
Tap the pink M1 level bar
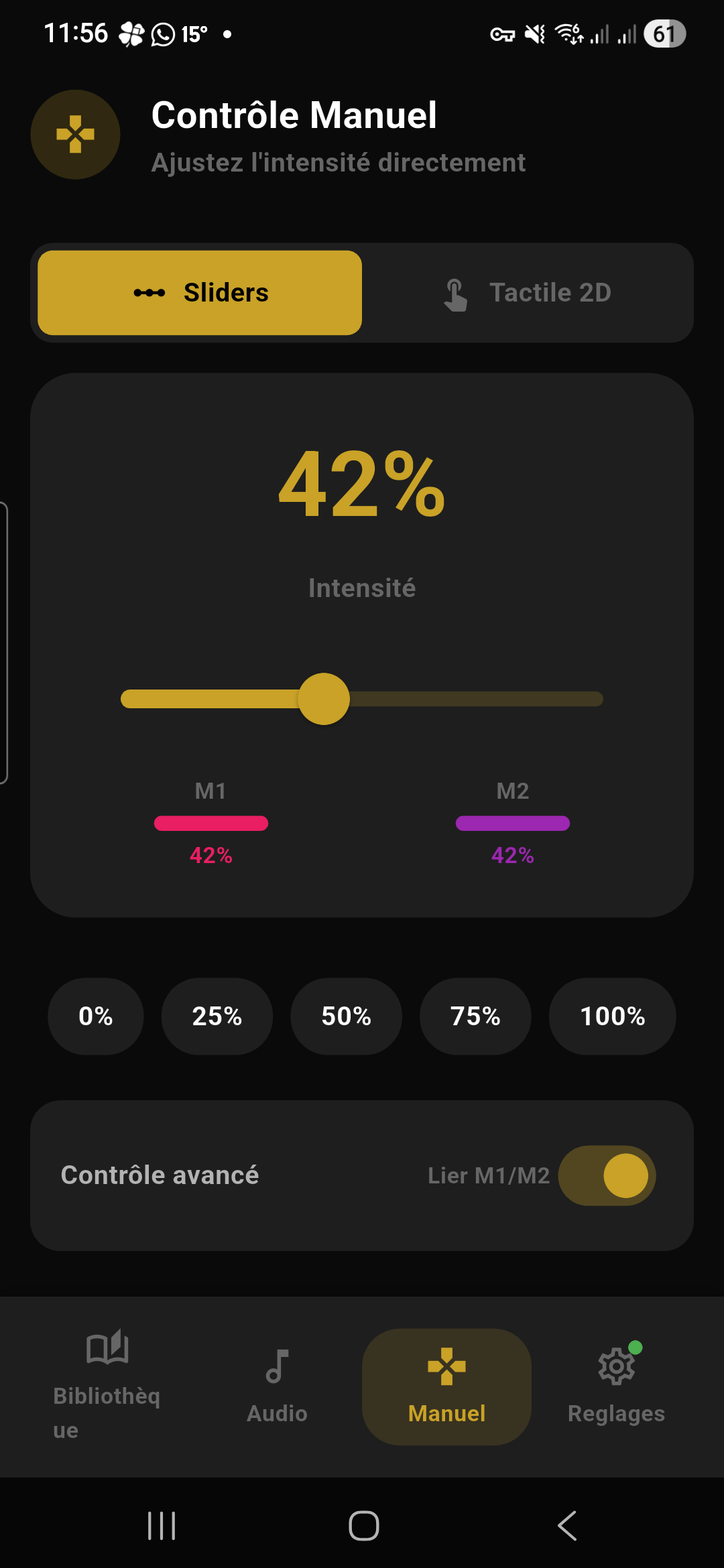211,824
